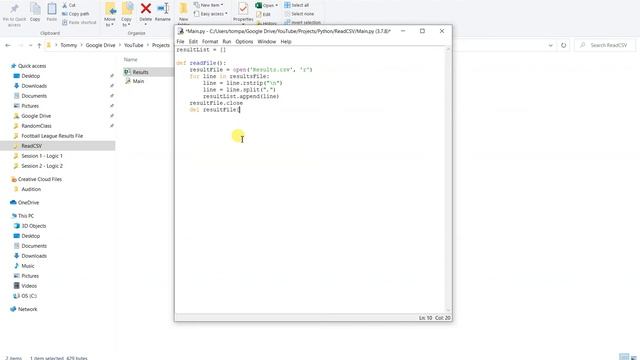The width and height of the screenshot is (640, 360).
Task: Open the IDLE Format menu
Action: pos(210,42)
